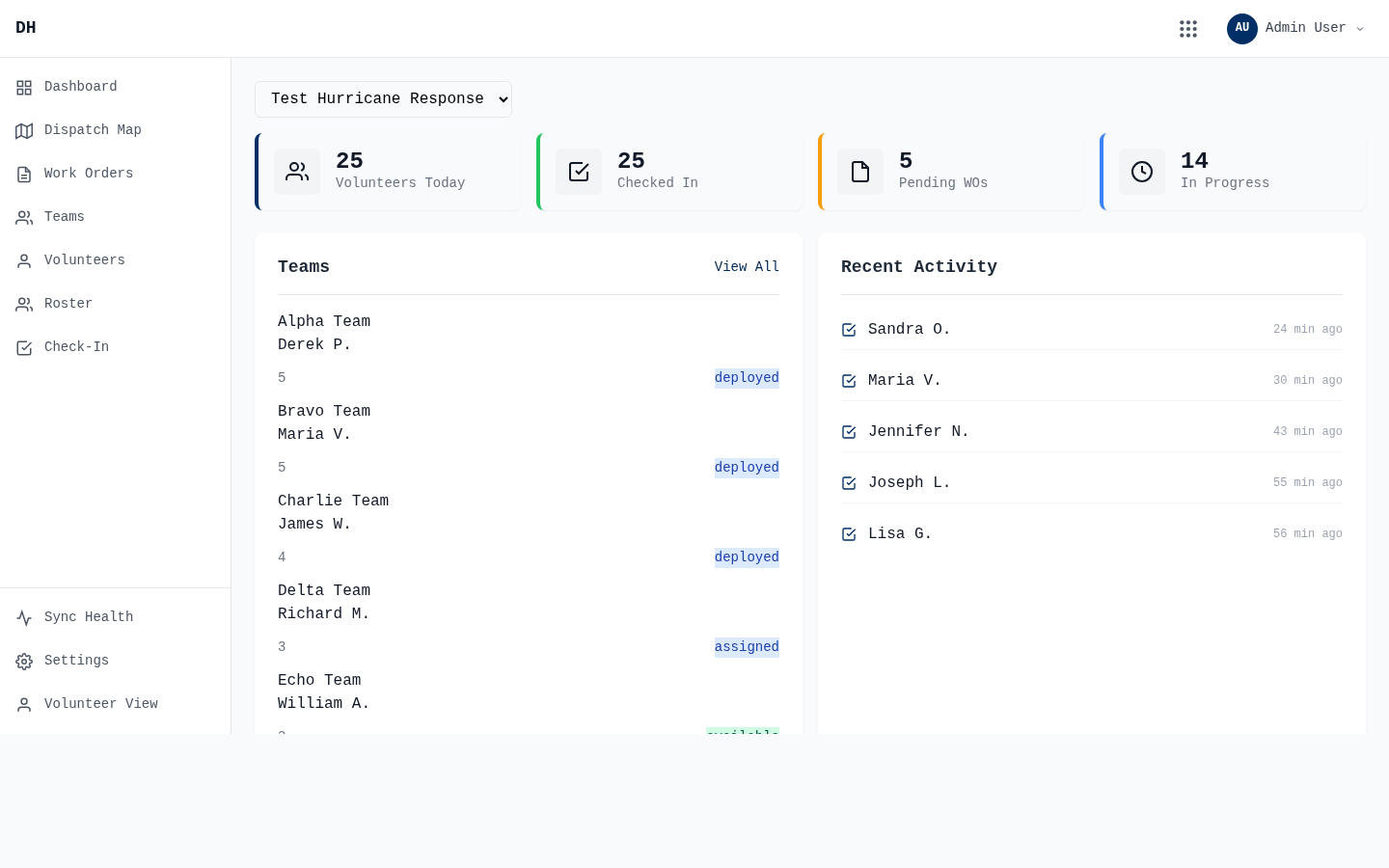
Task: Click the Pending WOs document icon
Action: (x=860, y=172)
